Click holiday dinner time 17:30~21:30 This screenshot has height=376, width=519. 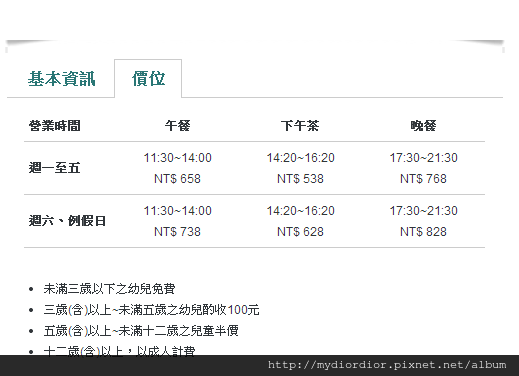424,211
